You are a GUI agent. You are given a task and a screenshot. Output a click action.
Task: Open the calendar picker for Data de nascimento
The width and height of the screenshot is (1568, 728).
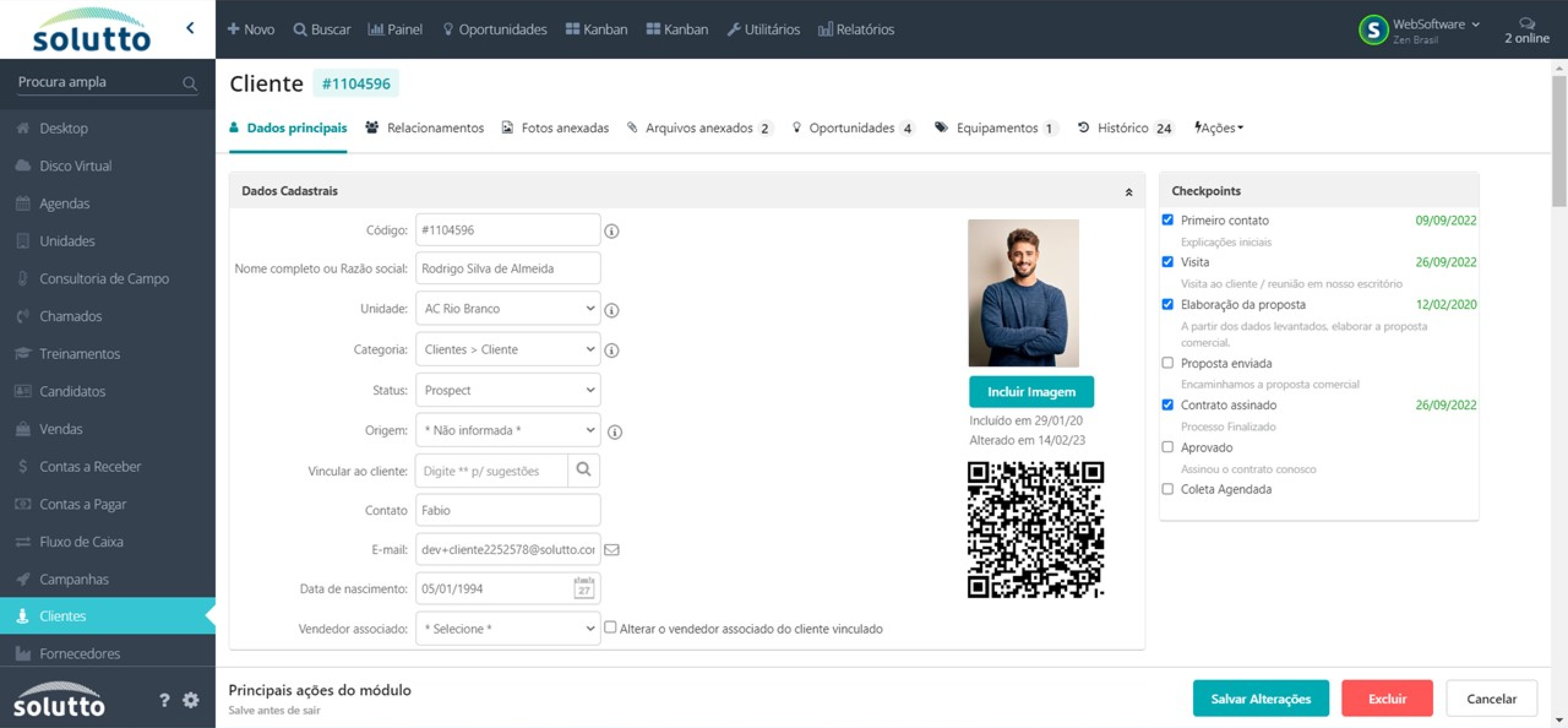(584, 588)
